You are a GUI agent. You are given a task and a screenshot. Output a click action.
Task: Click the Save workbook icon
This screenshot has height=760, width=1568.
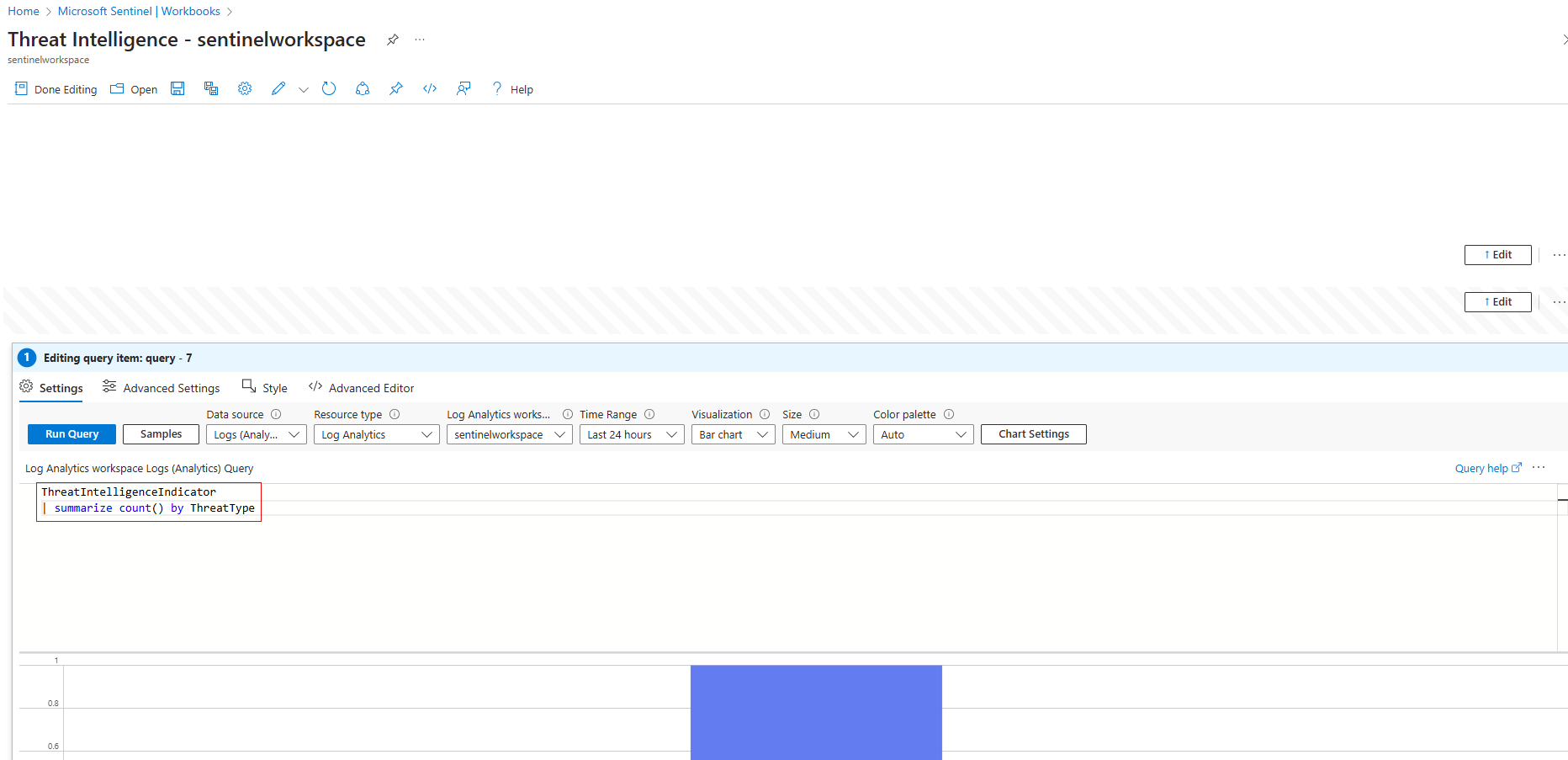click(x=177, y=89)
